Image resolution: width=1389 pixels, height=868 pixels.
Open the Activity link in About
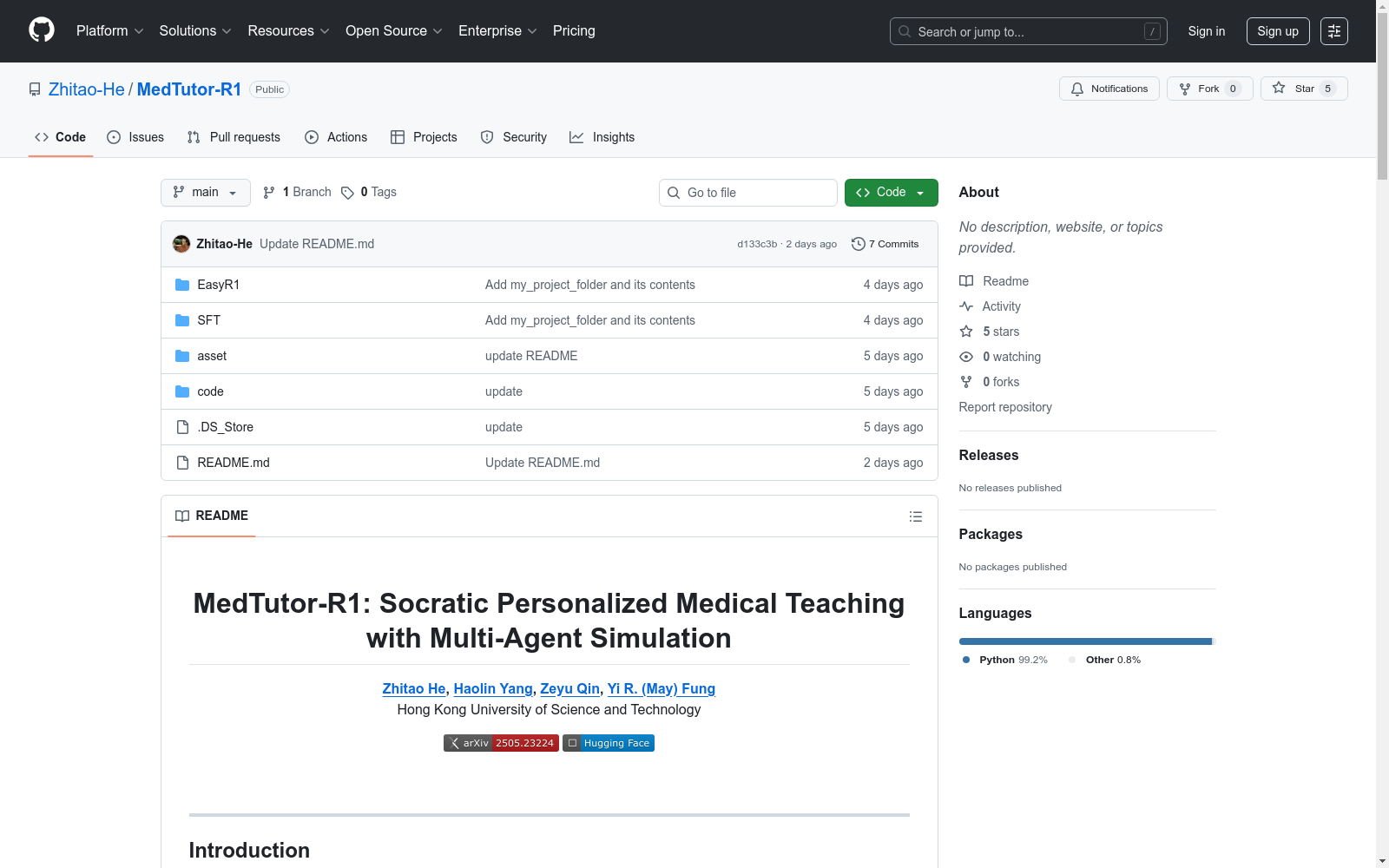pyautogui.click(x=991, y=306)
